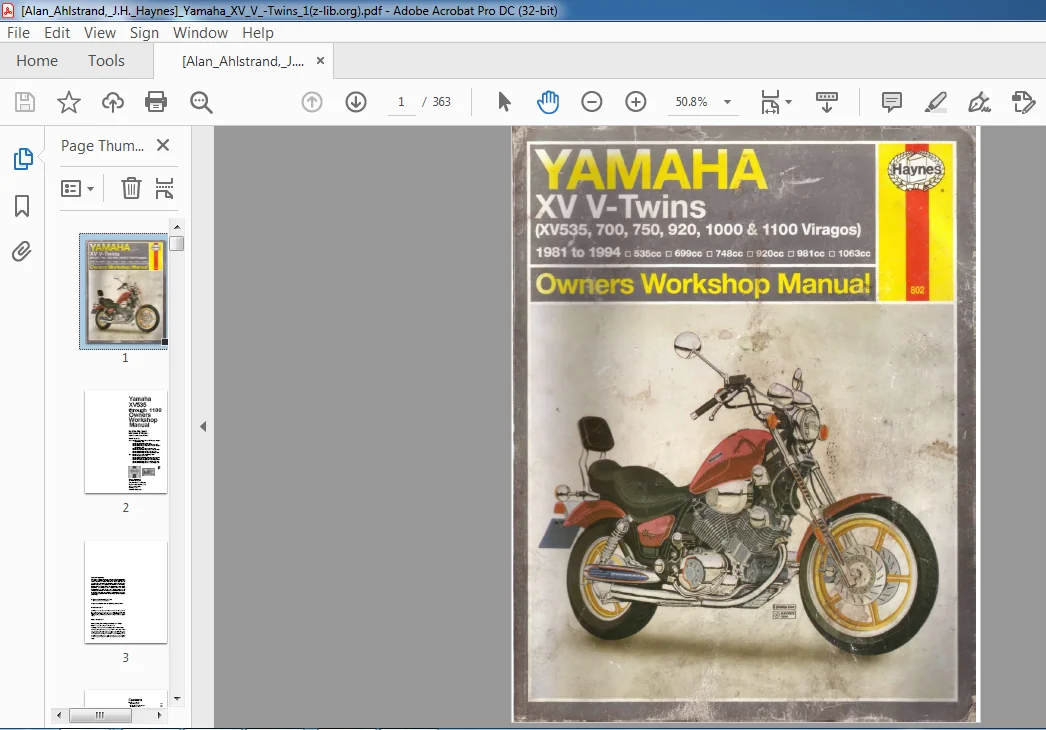Open the Fill & Sign pen icon
This screenshot has height=730, width=1046.
click(979, 102)
